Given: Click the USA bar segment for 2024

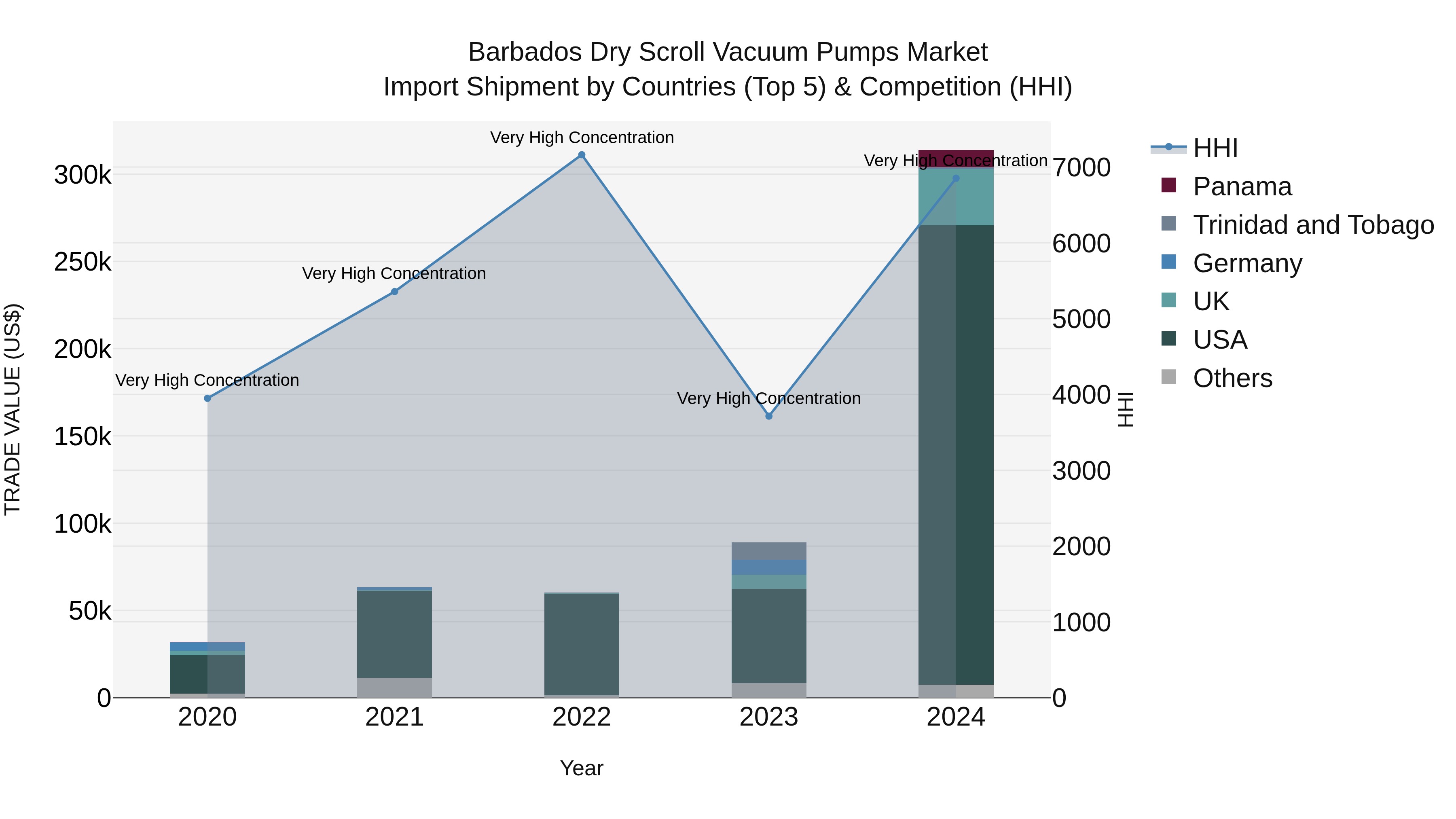Looking at the screenshot, I should pyautogui.click(x=956, y=455).
